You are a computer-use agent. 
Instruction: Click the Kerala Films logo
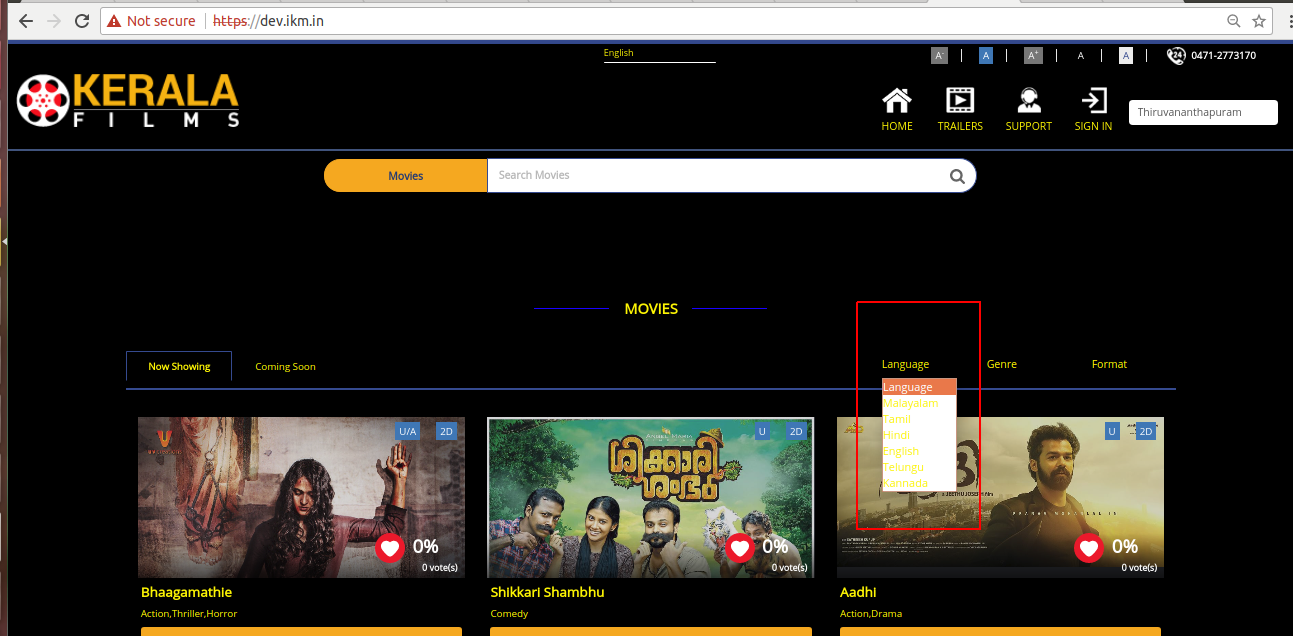click(128, 100)
